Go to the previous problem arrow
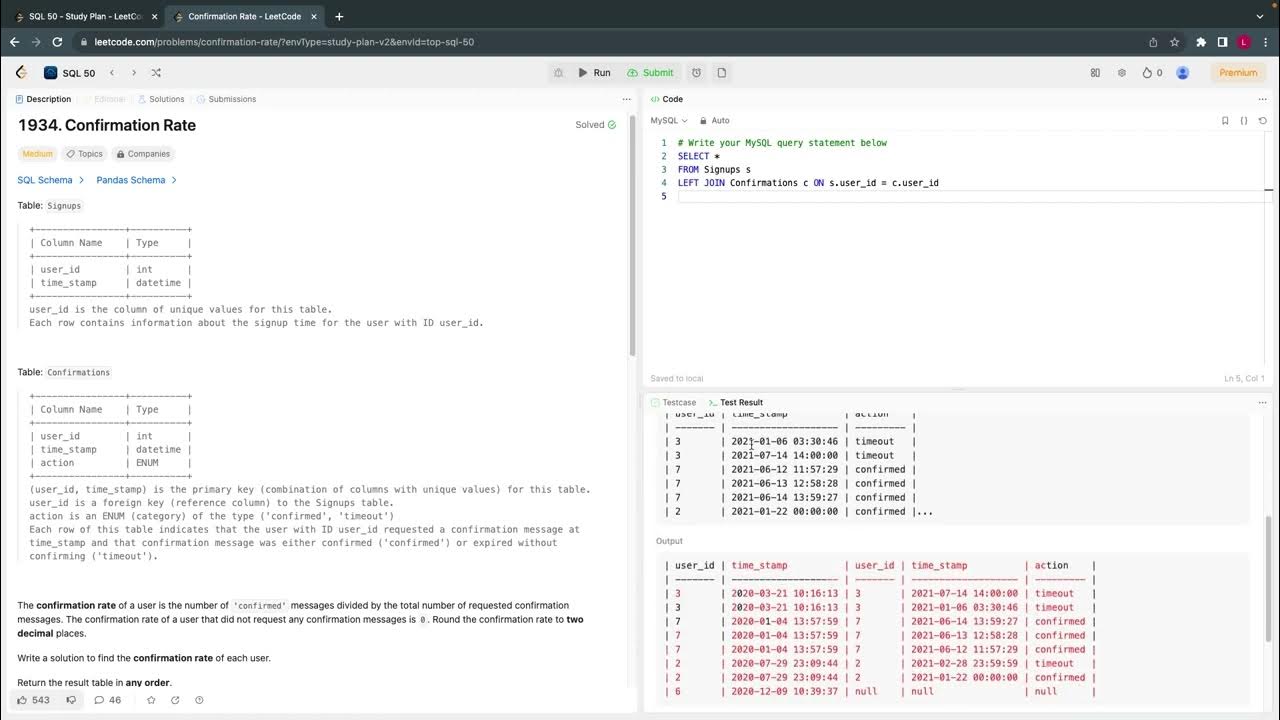1280x720 pixels. point(112,73)
